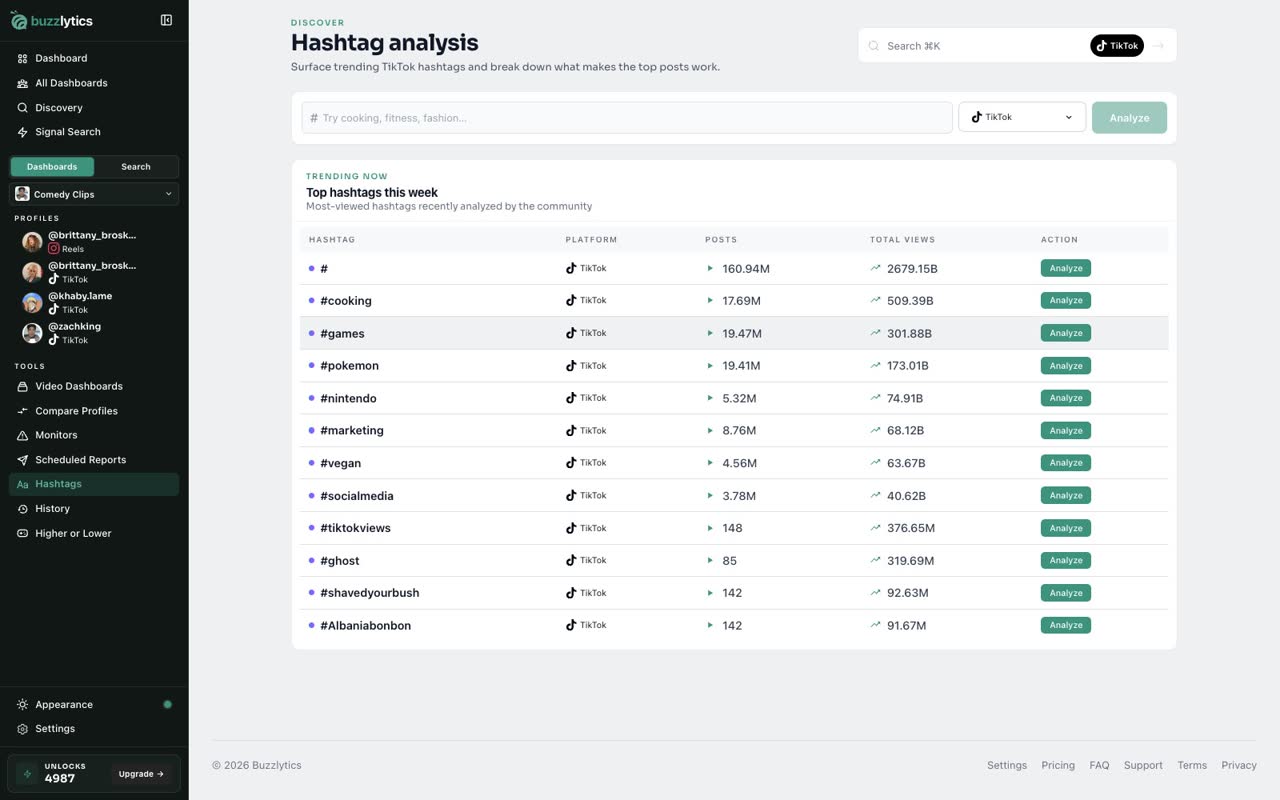The height and width of the screenshot is (800, 1280).
Task: Click the Upgrade button
Action: [141, 773]
